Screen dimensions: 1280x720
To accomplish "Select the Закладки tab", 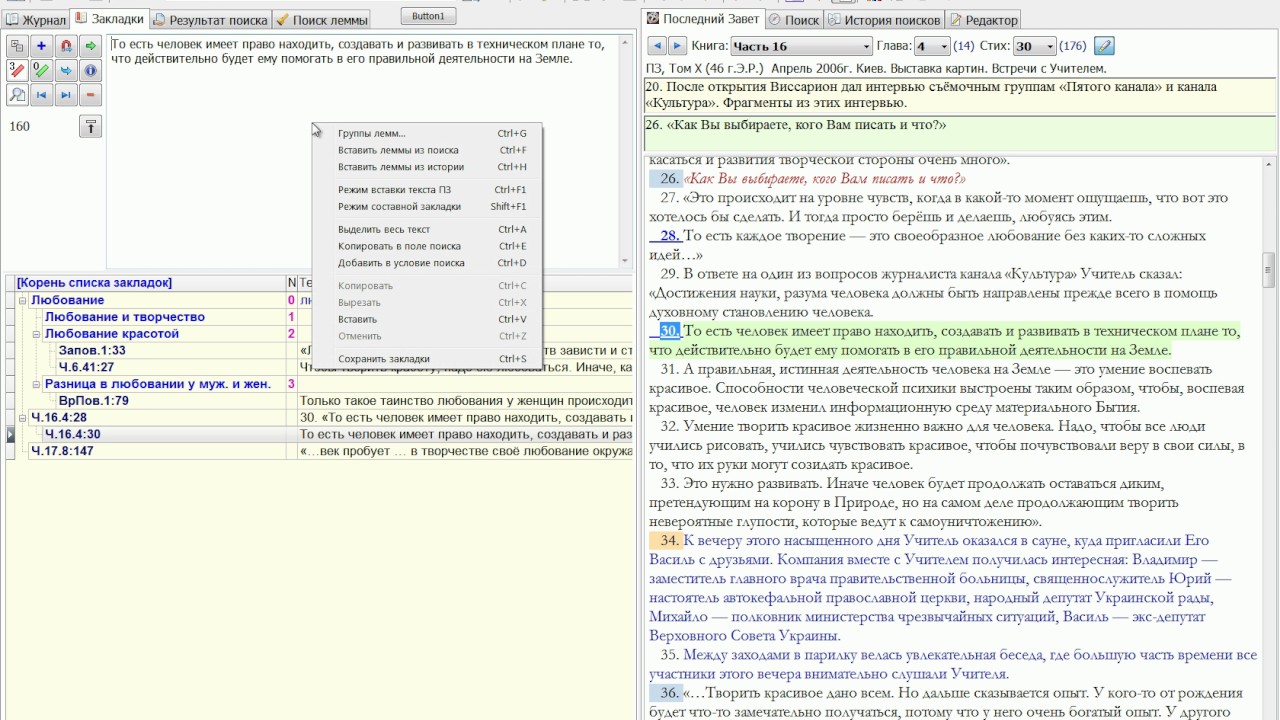I will (x=109, y=19).
